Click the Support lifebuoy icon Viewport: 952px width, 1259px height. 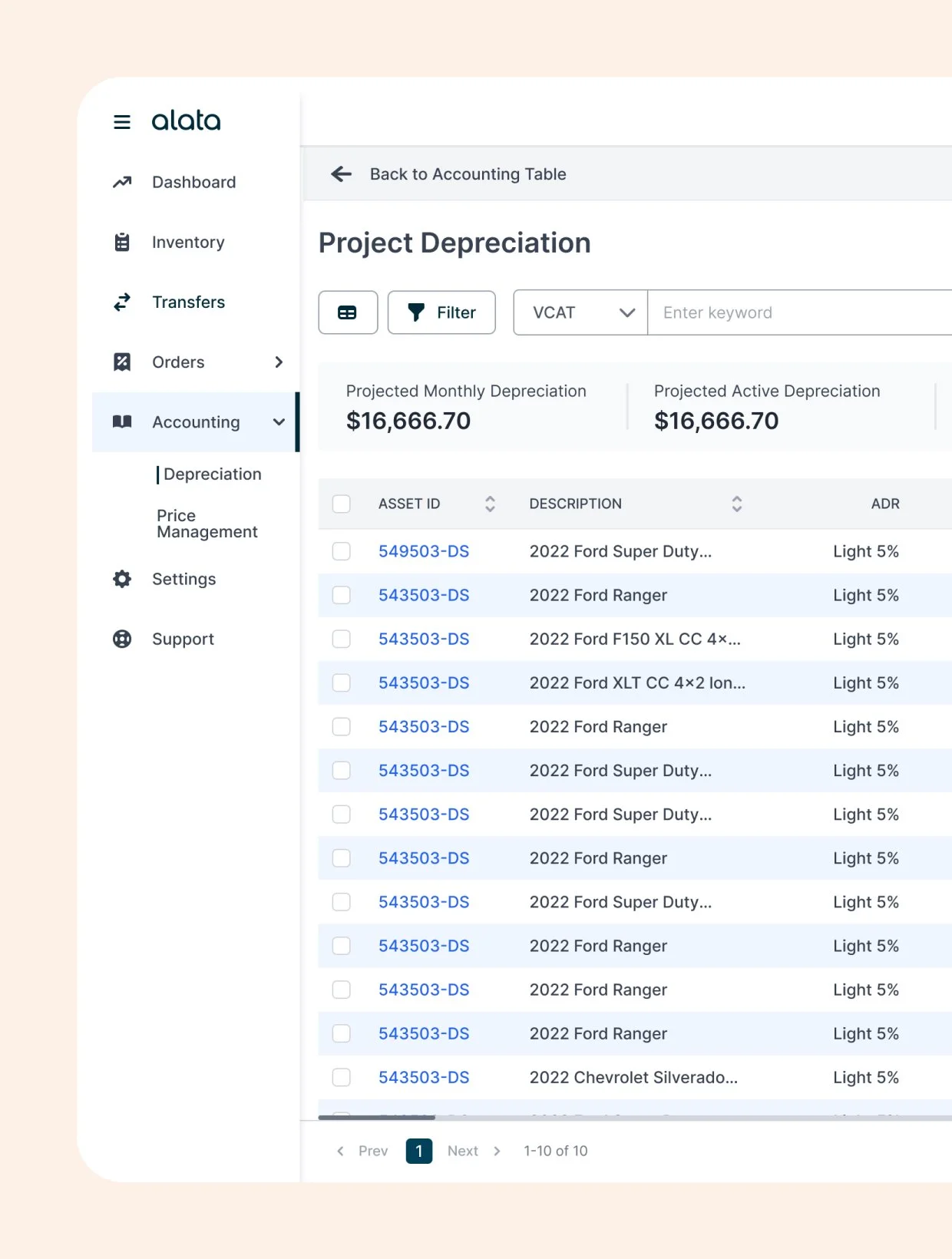[122, 639]
